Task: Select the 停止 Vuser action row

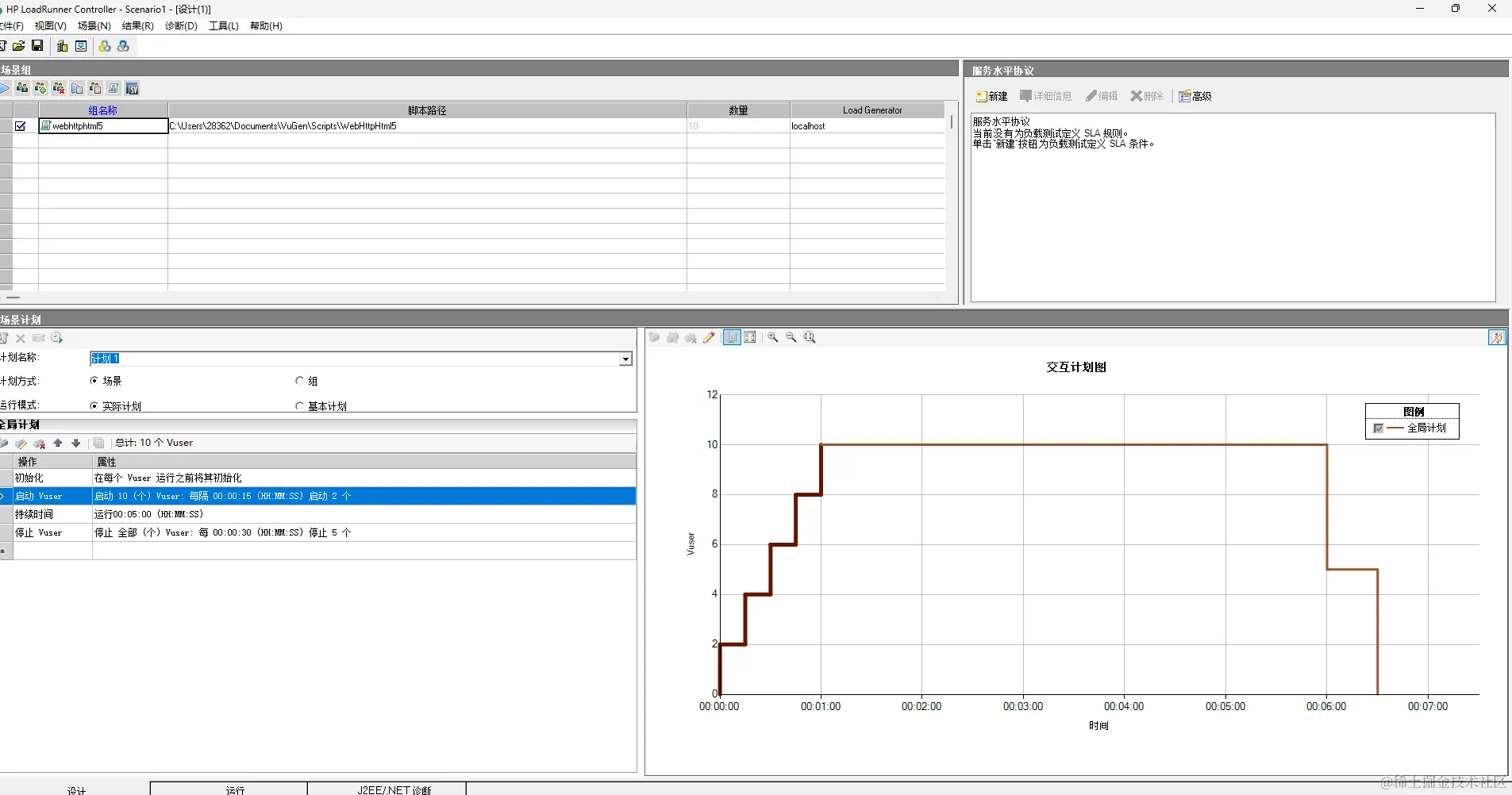Action: (x=317, y=532)
